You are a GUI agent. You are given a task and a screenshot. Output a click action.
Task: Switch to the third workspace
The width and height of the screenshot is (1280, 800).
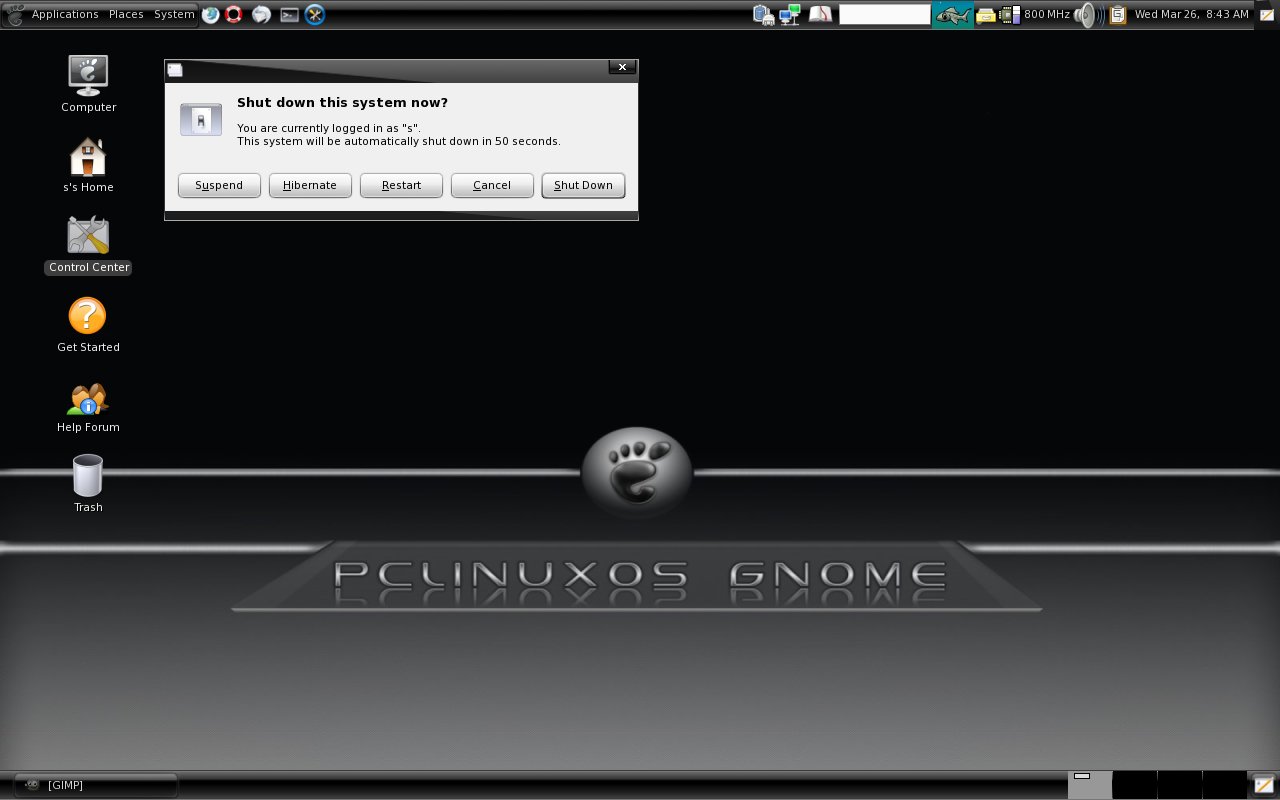pos(1179,785)
